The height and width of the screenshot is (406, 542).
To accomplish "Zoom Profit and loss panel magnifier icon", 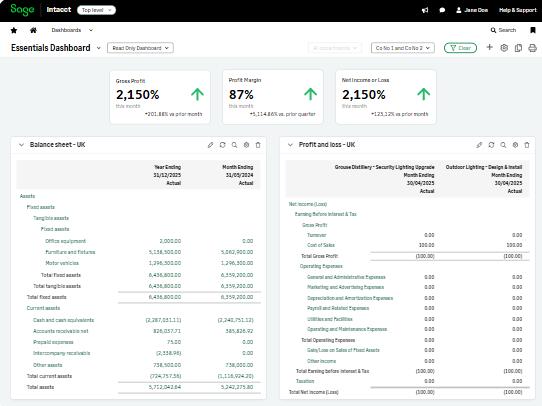I will [503, 145].
